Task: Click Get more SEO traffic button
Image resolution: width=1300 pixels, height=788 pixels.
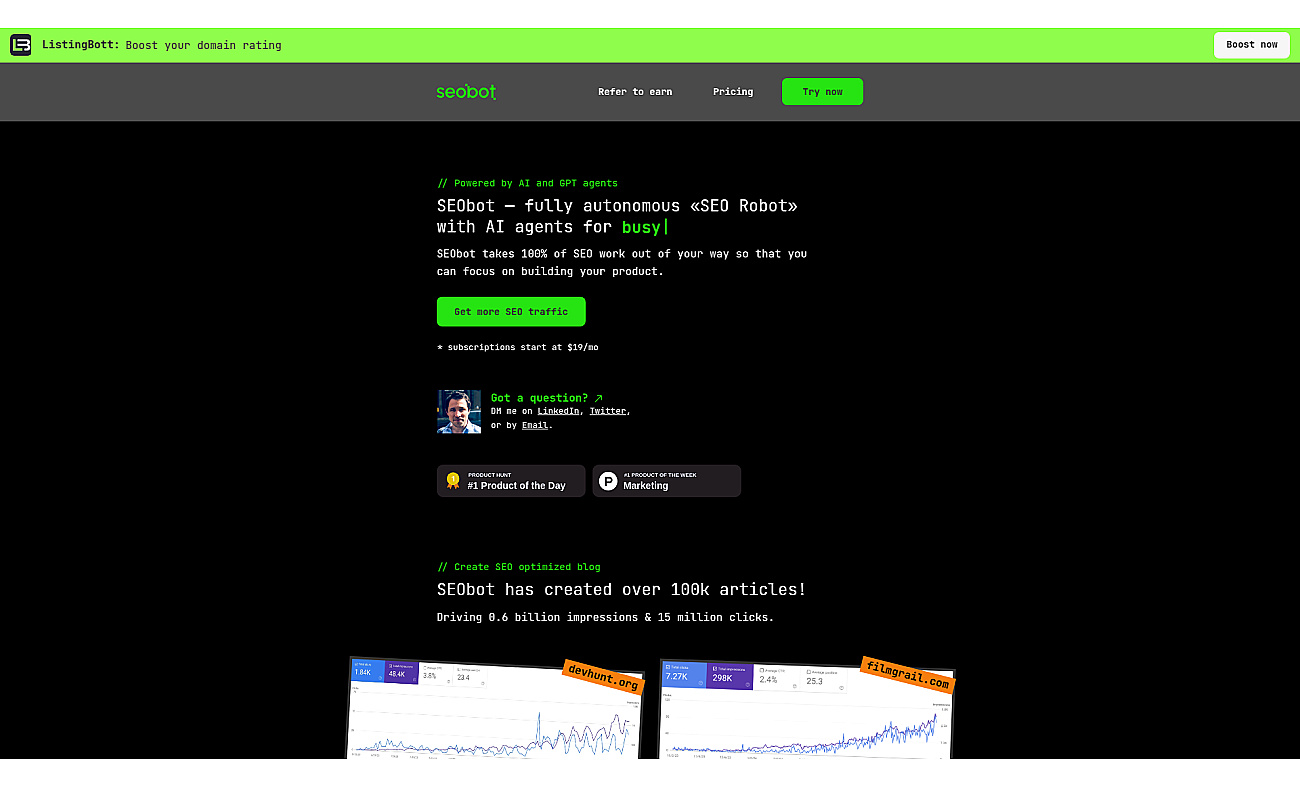Action: pos(511,312)
